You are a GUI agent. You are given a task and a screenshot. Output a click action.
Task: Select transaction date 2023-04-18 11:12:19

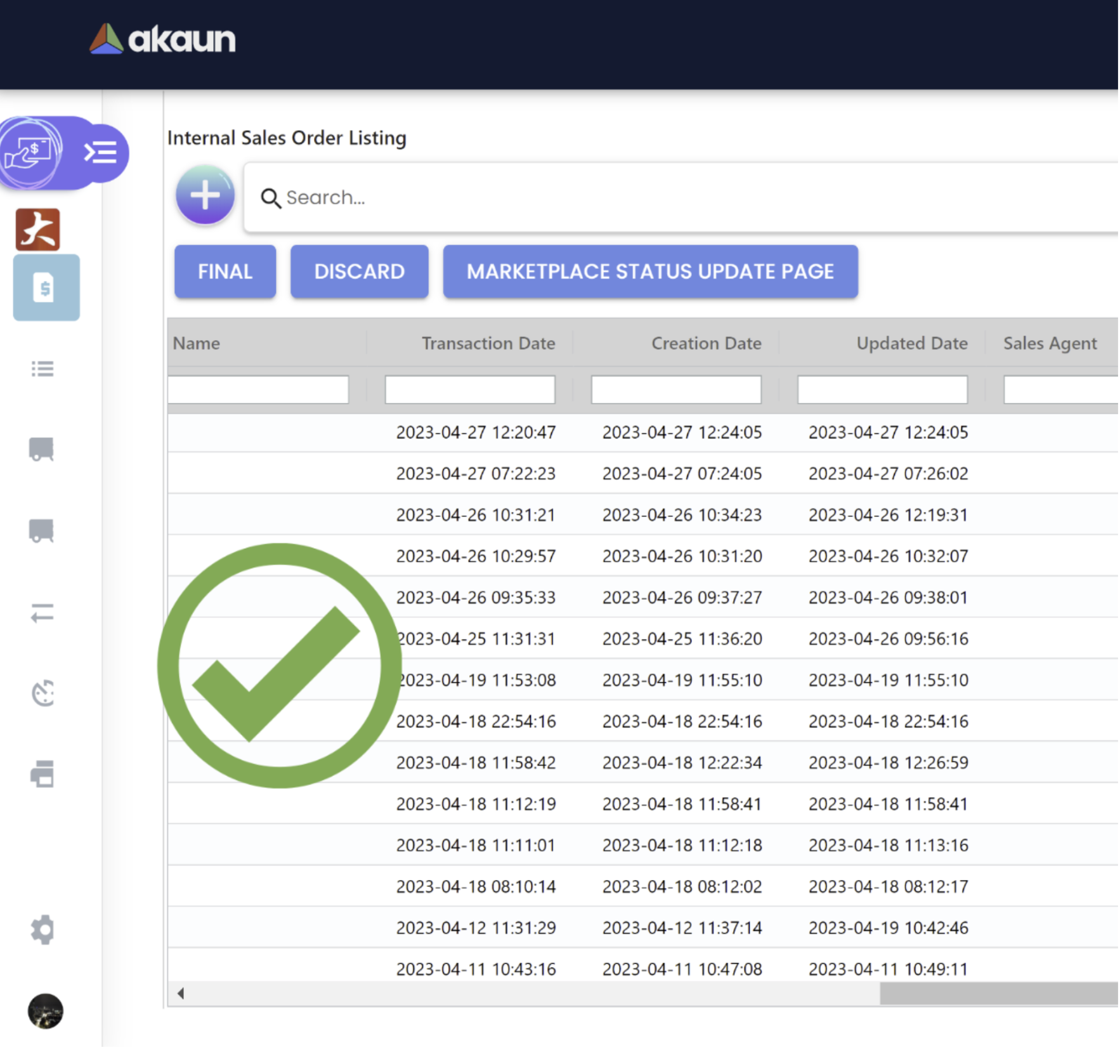[476, 804]
